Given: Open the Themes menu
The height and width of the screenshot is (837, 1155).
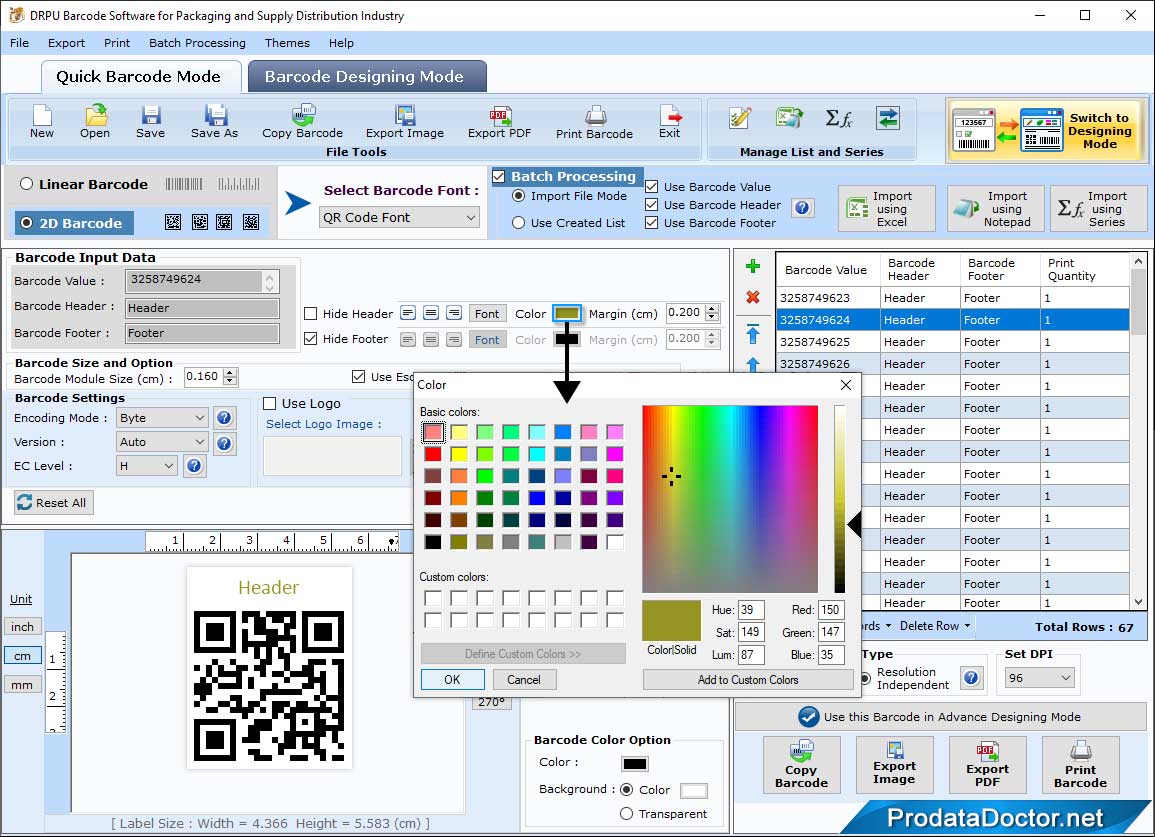Looking at the screenshot, I should [287, 43].
